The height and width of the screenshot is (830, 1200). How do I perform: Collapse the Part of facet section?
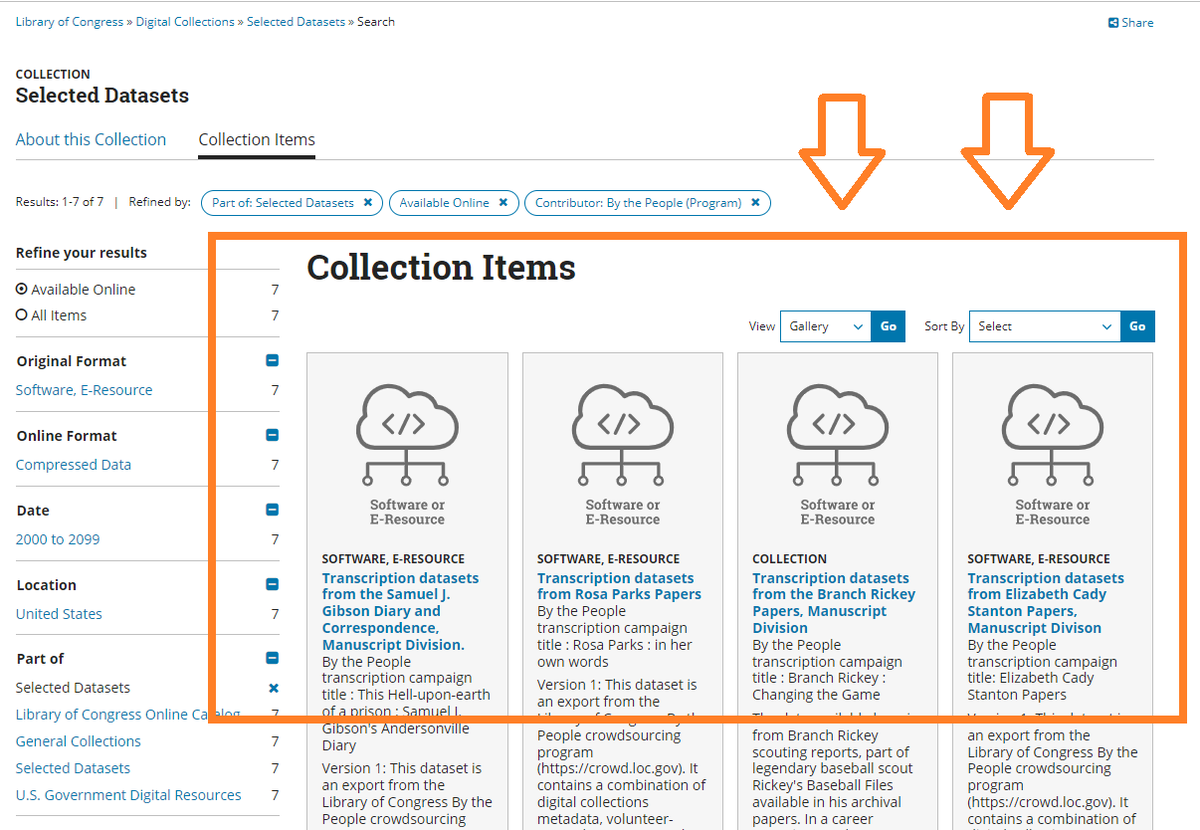click(x=272, y=658)
